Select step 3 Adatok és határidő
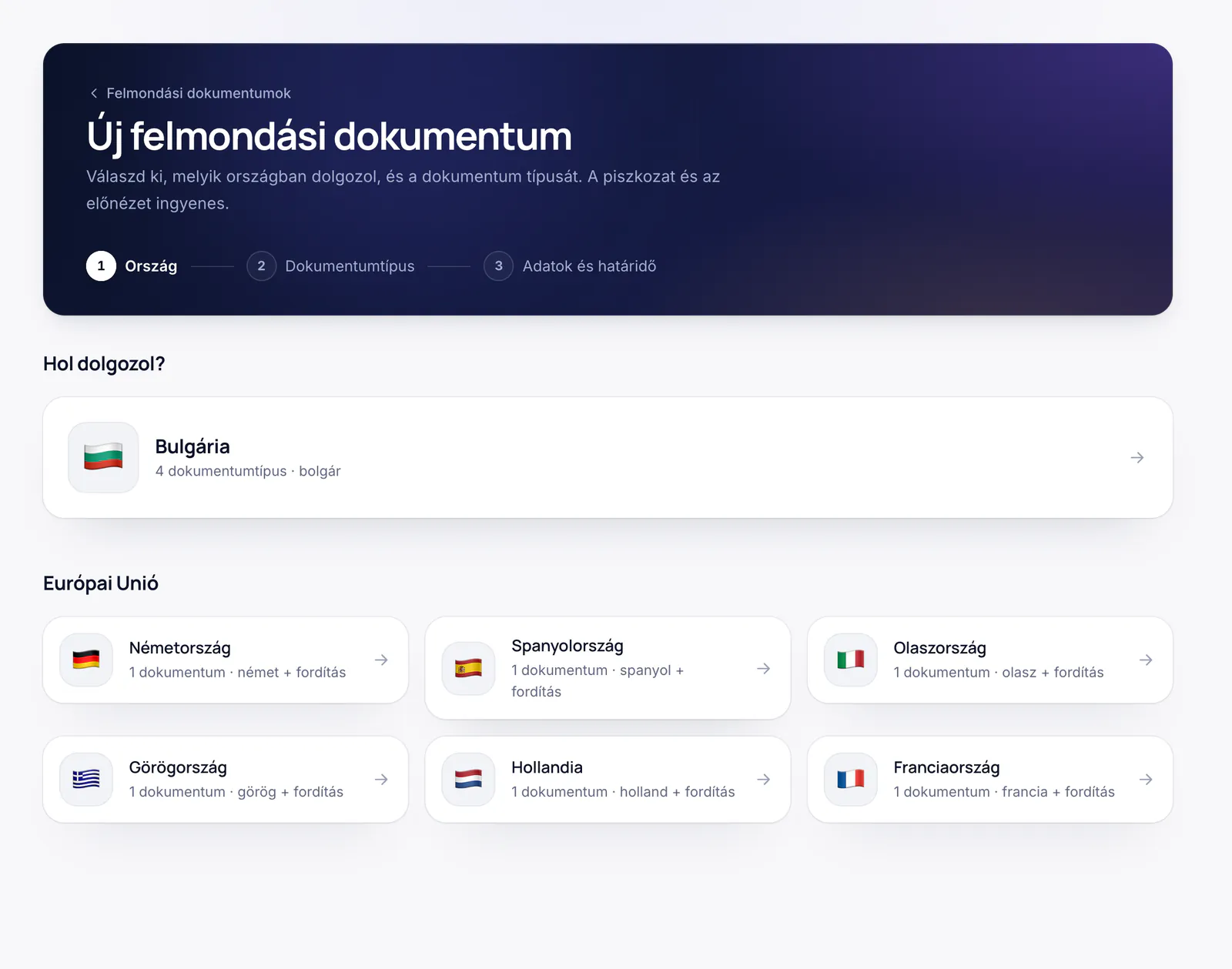This screenshot has width=1232, height=969. pos(570,266)
